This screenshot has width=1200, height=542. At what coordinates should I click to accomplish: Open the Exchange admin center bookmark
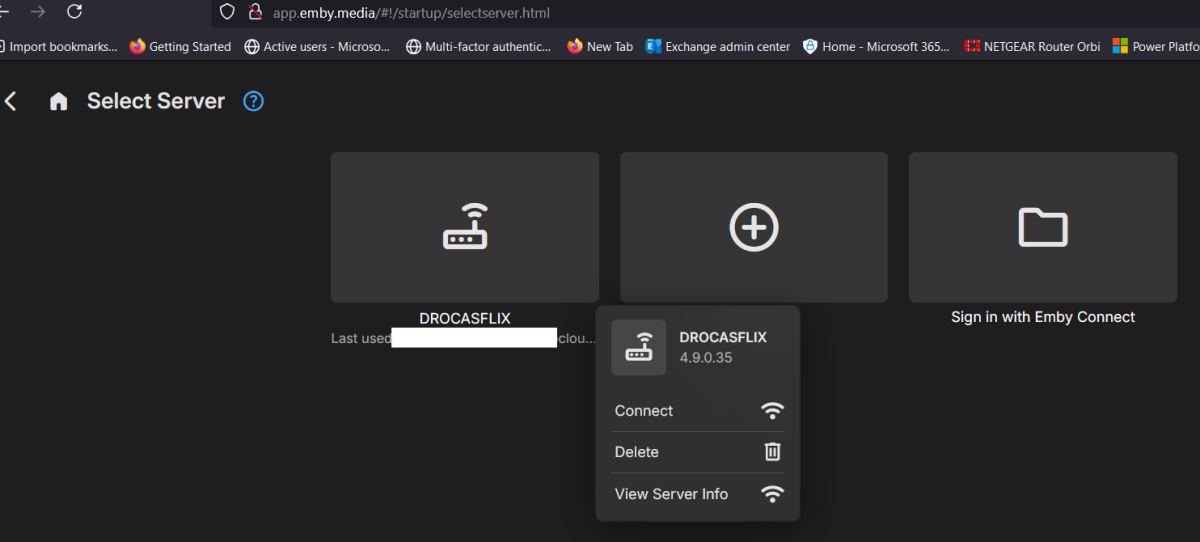(718, 46)
